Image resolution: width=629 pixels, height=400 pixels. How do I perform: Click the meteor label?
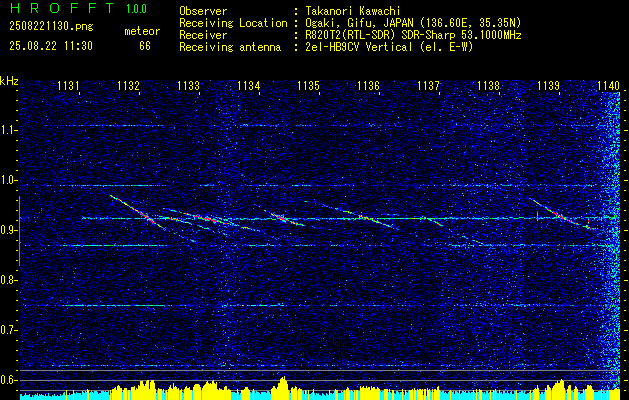pos(142,31)
